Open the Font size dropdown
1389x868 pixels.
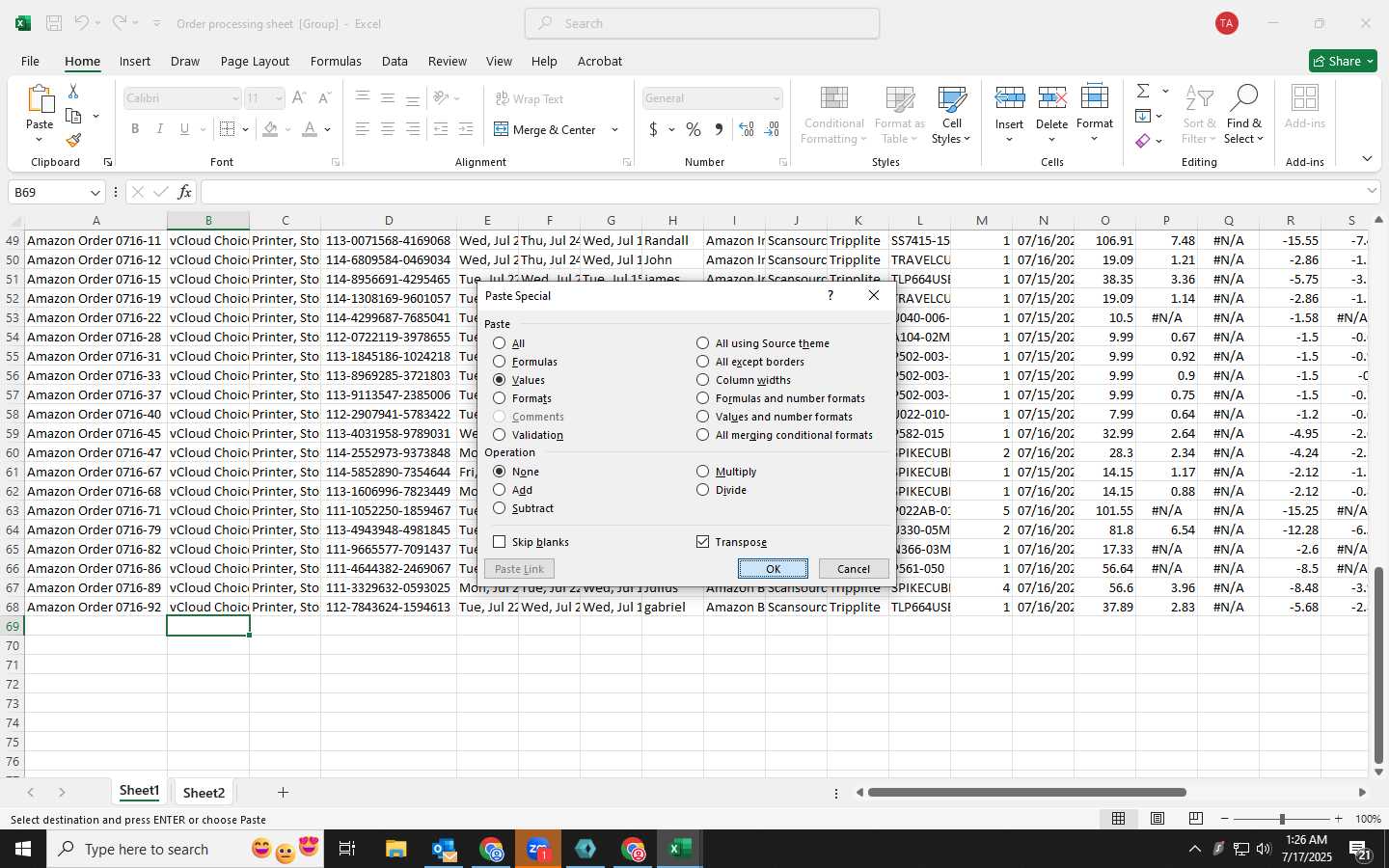pyautogui.click(x=279, y=98)
